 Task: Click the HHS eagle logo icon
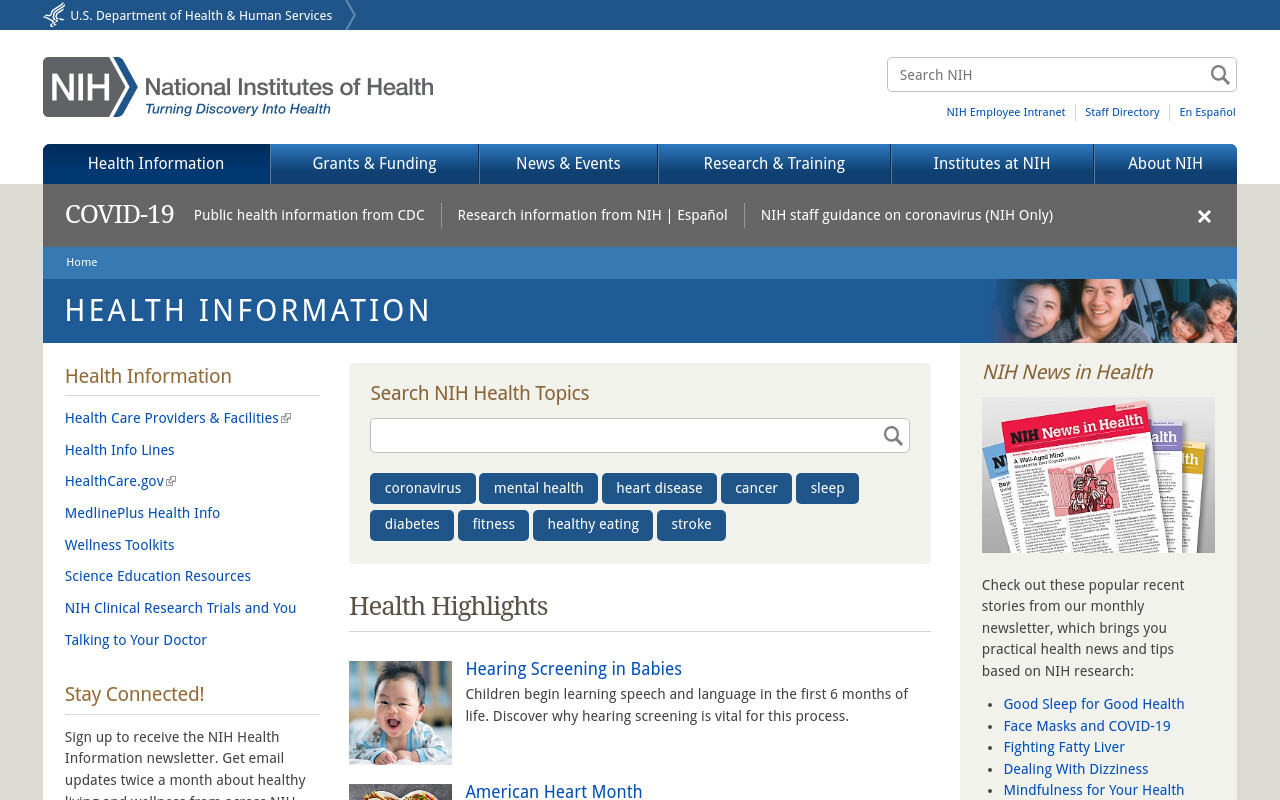coord(54,15)
